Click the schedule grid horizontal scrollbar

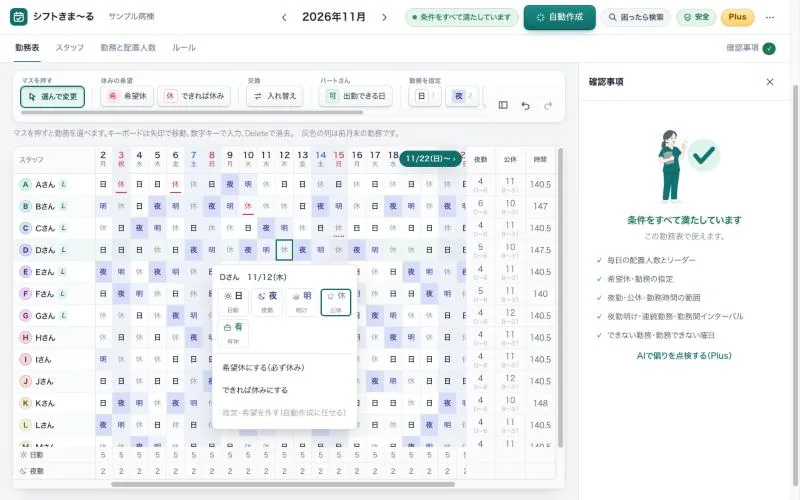(x=283, y=484)
